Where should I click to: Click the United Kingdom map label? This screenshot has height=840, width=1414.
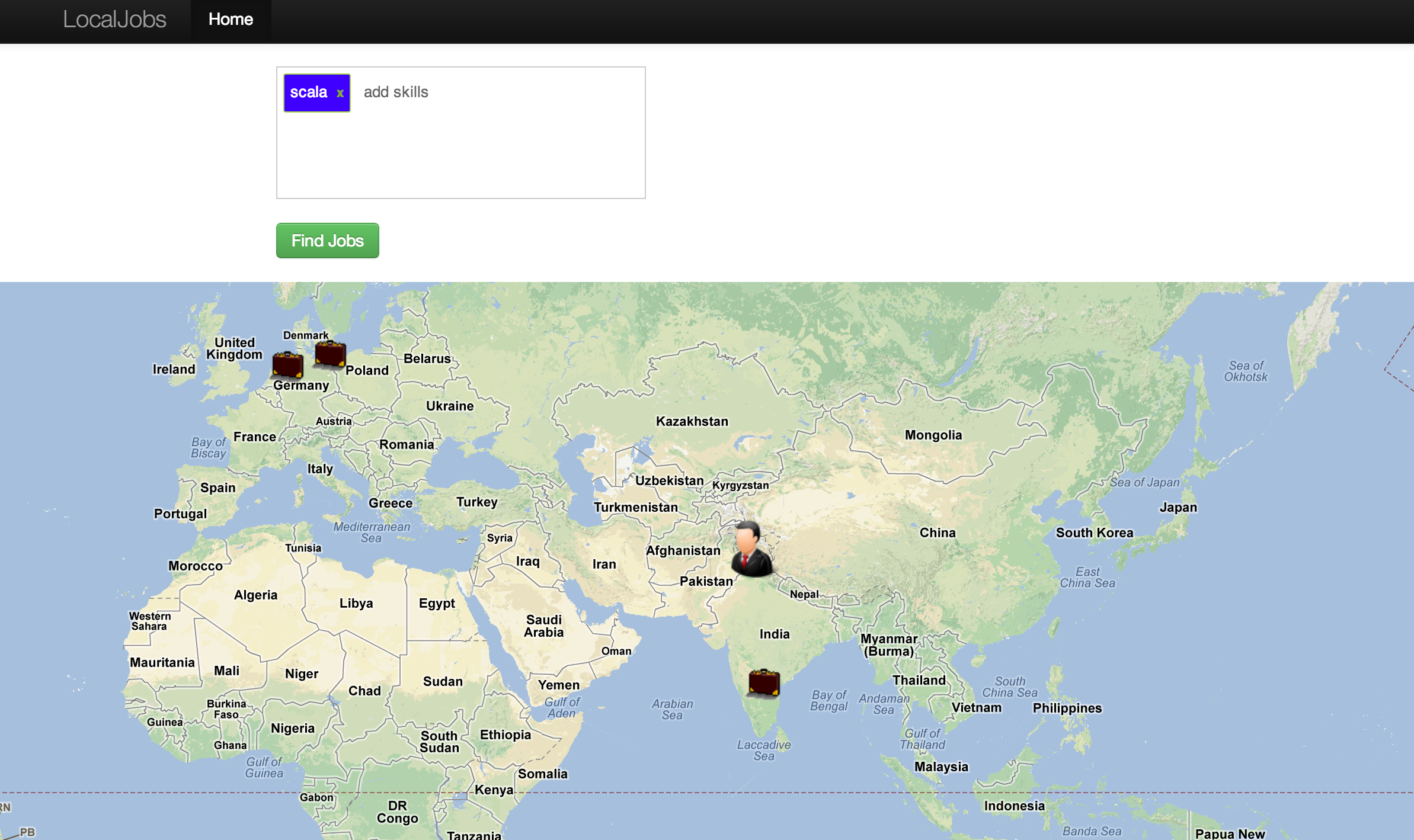coord(234,348)
